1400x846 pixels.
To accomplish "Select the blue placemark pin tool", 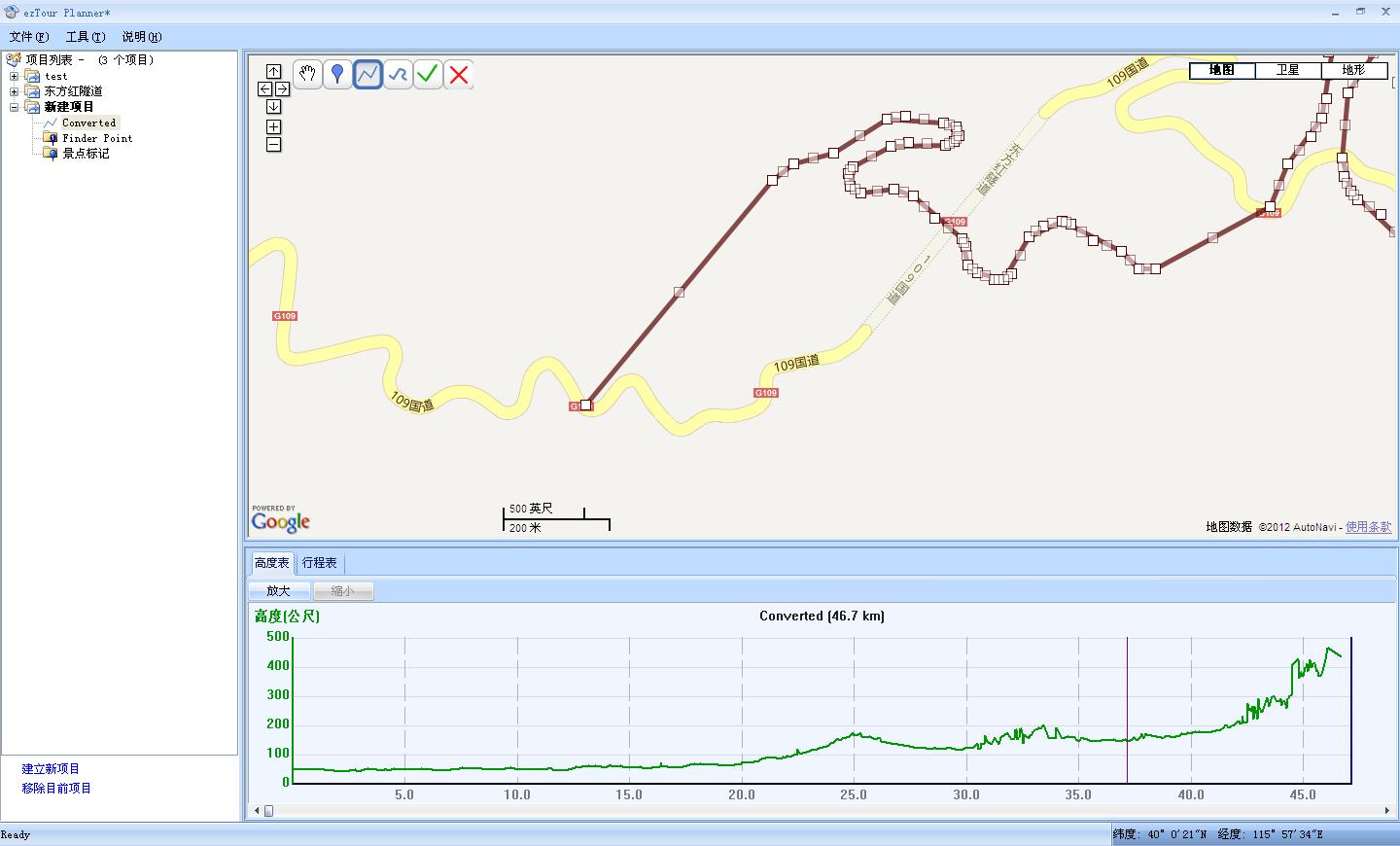I will tap(337, 74).
